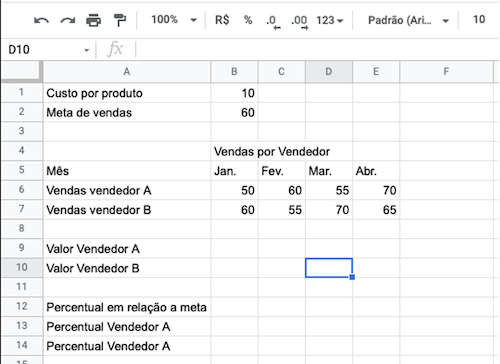The width and height of the screenshot is (500, 364).
Task: Click the redo arrow icon
Action: [x=68, y=20]
